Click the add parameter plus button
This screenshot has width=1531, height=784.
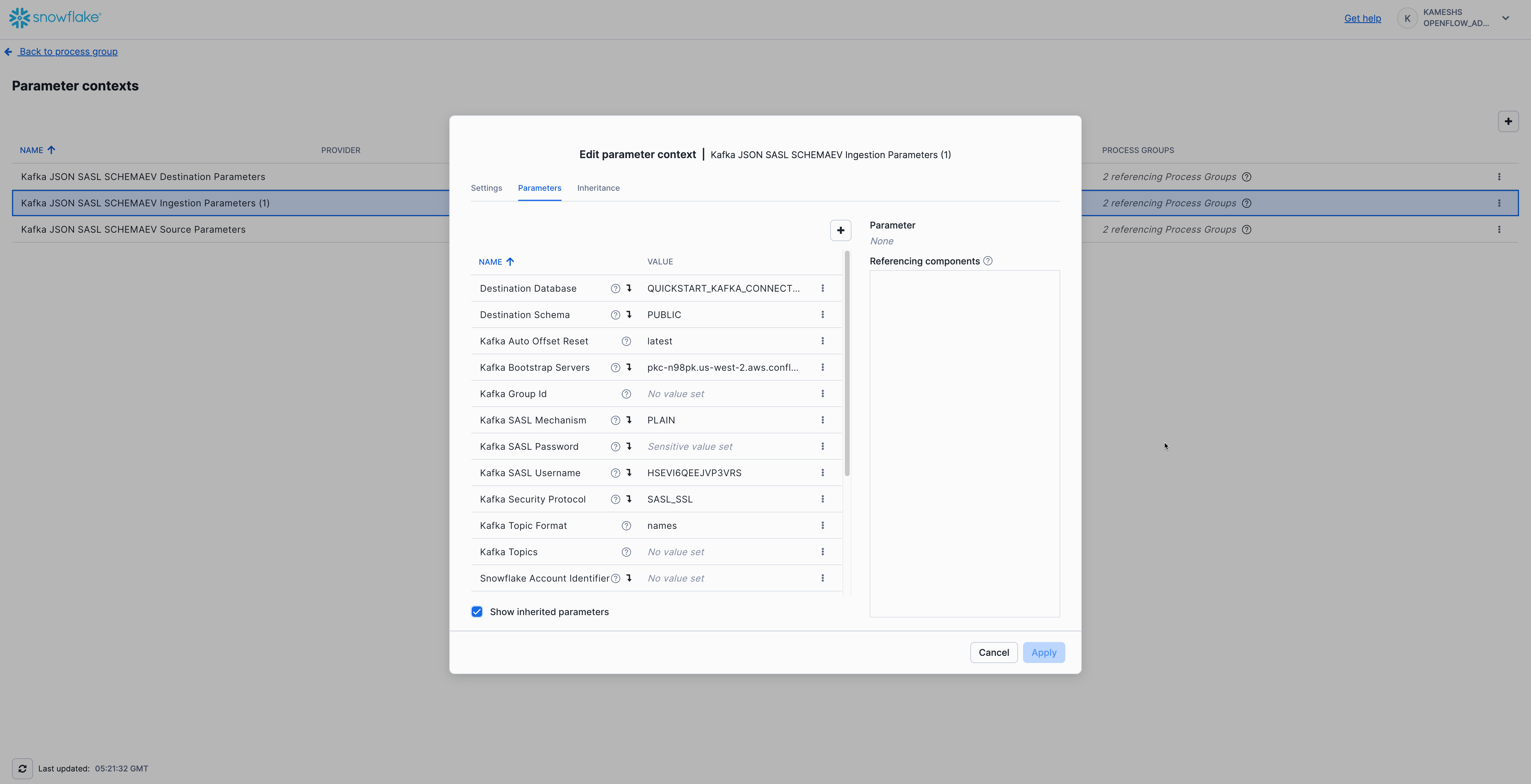click(840, 231)
